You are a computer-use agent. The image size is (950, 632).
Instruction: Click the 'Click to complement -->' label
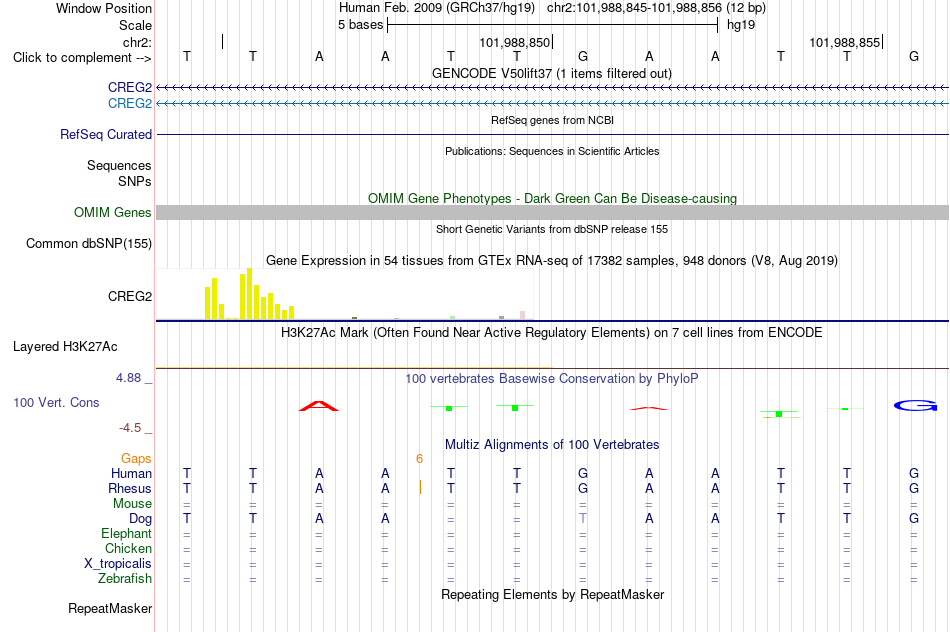82,58
